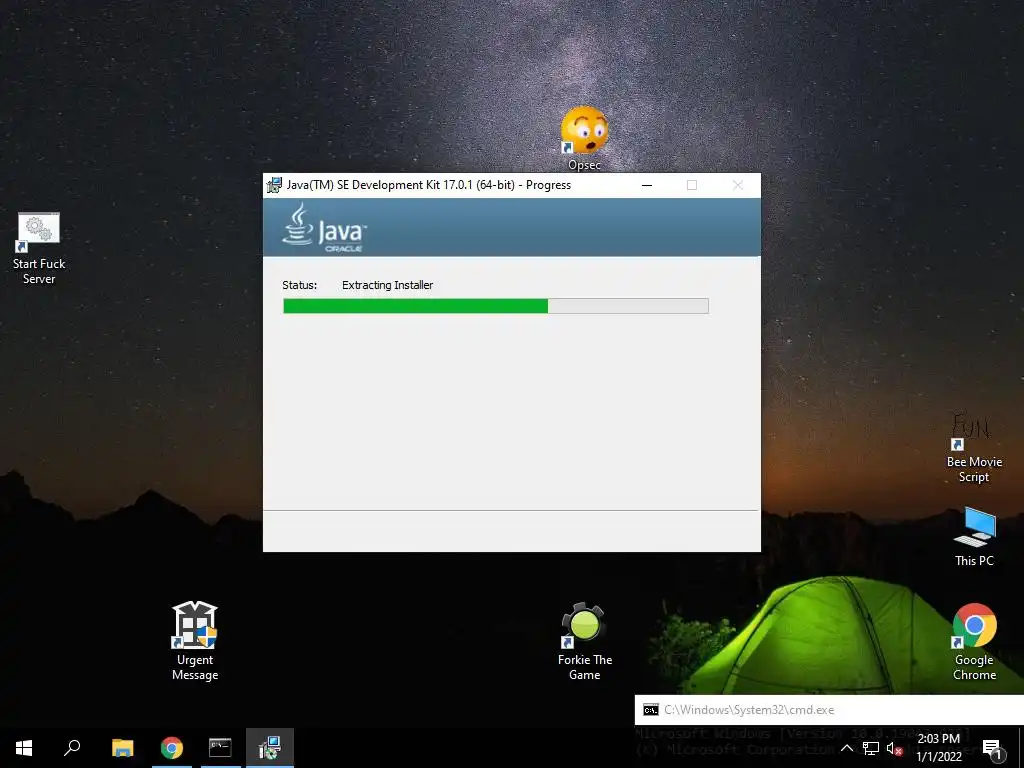
Task: Click the Status label in the installer
Action: point(299,285)
